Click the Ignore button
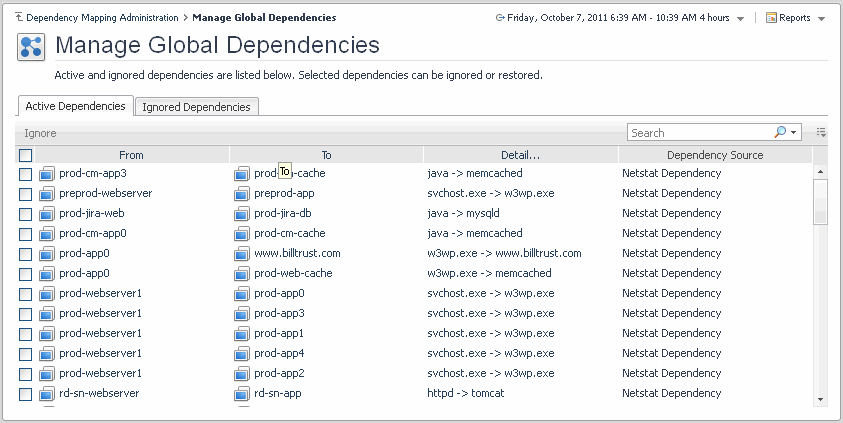 41,133
